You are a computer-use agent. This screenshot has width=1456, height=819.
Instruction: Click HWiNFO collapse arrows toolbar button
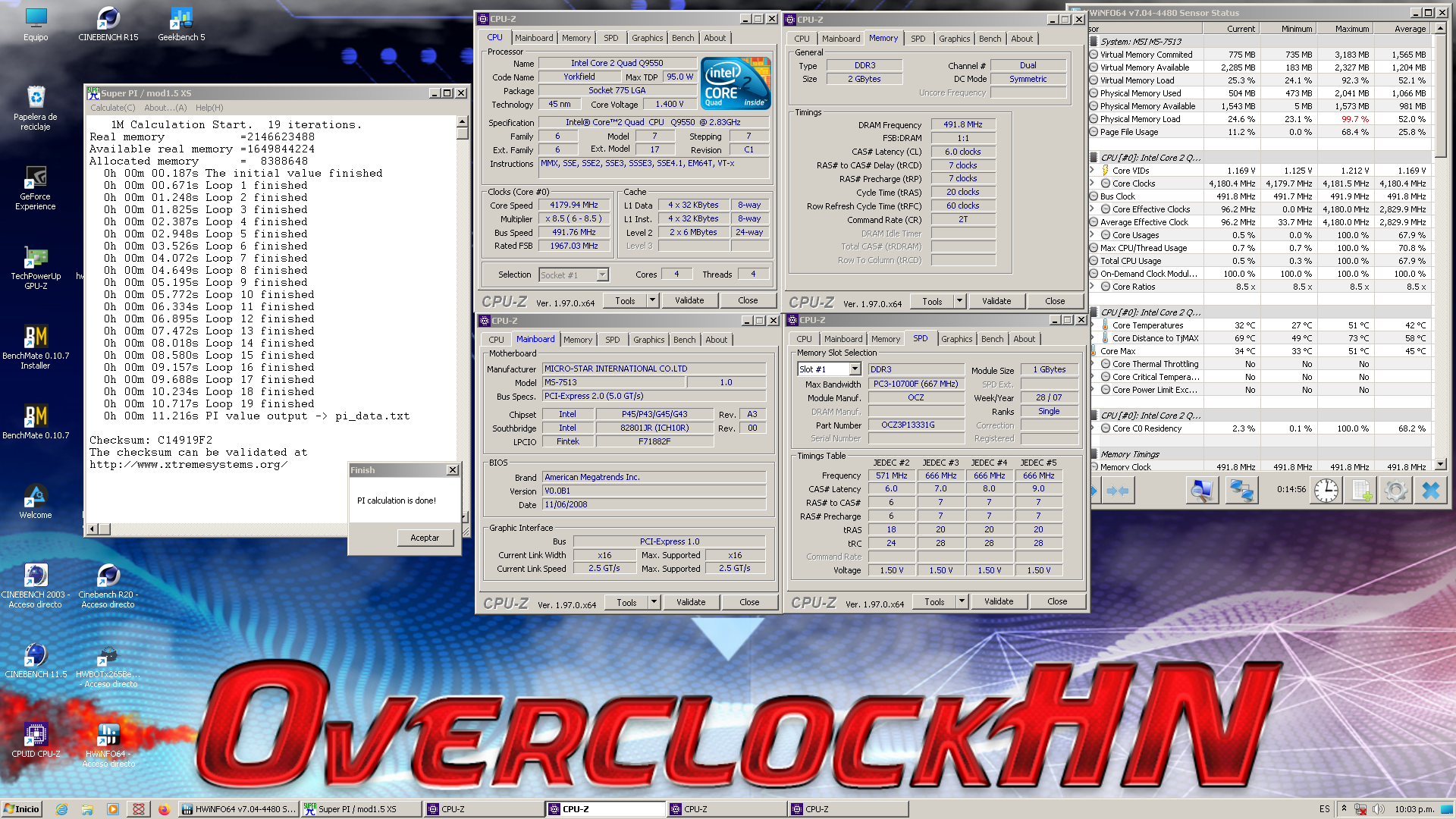pos(1117,491)
